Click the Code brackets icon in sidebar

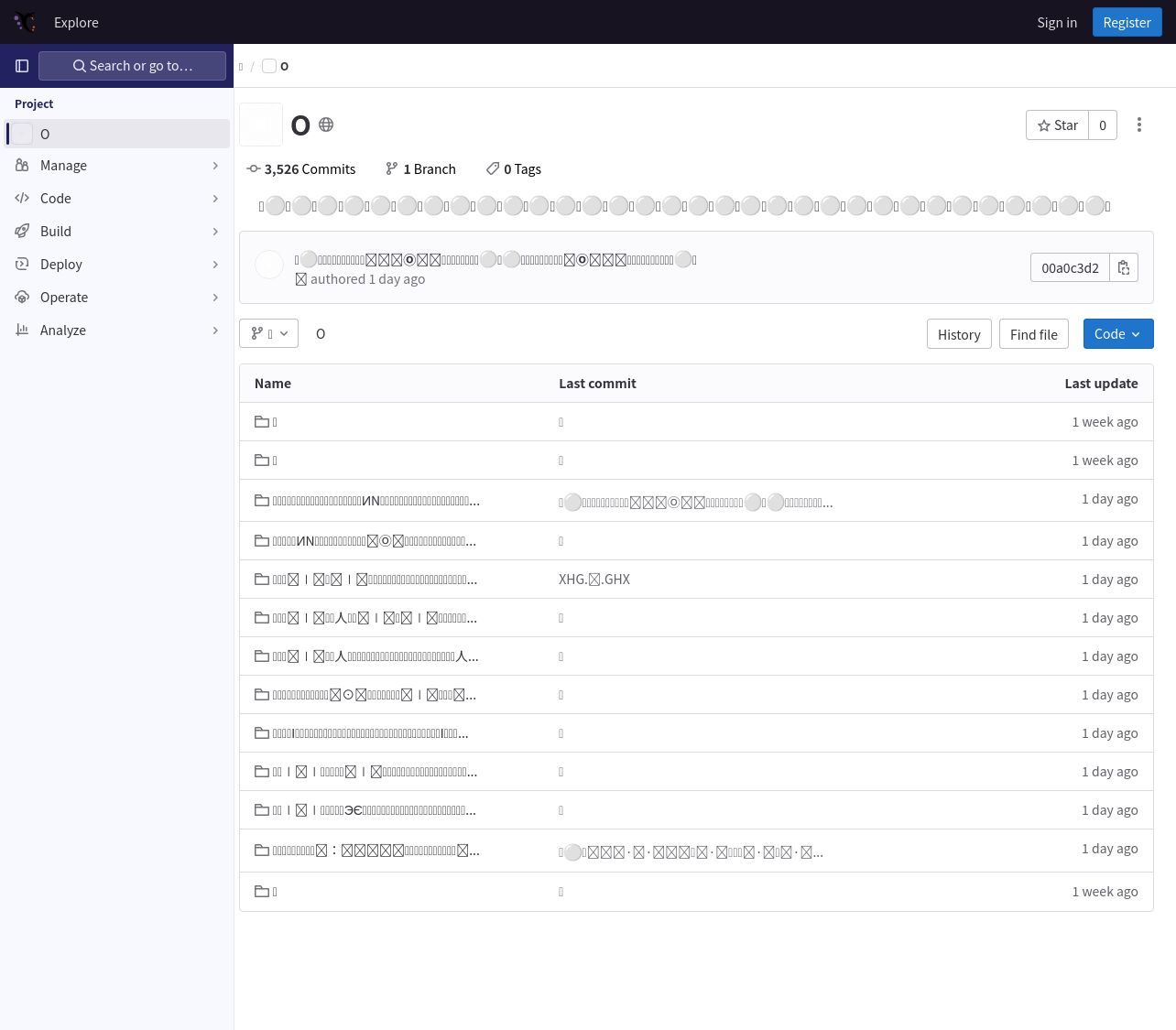[22, 199]
